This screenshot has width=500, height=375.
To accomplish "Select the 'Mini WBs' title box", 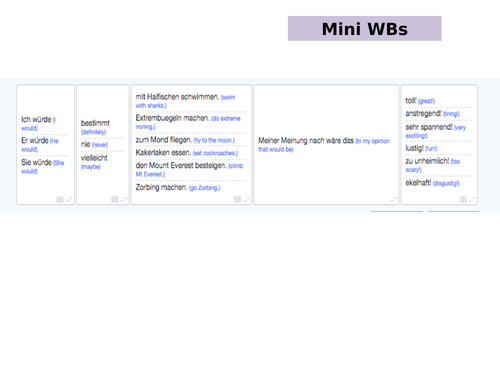I will (x=365, y=29).
